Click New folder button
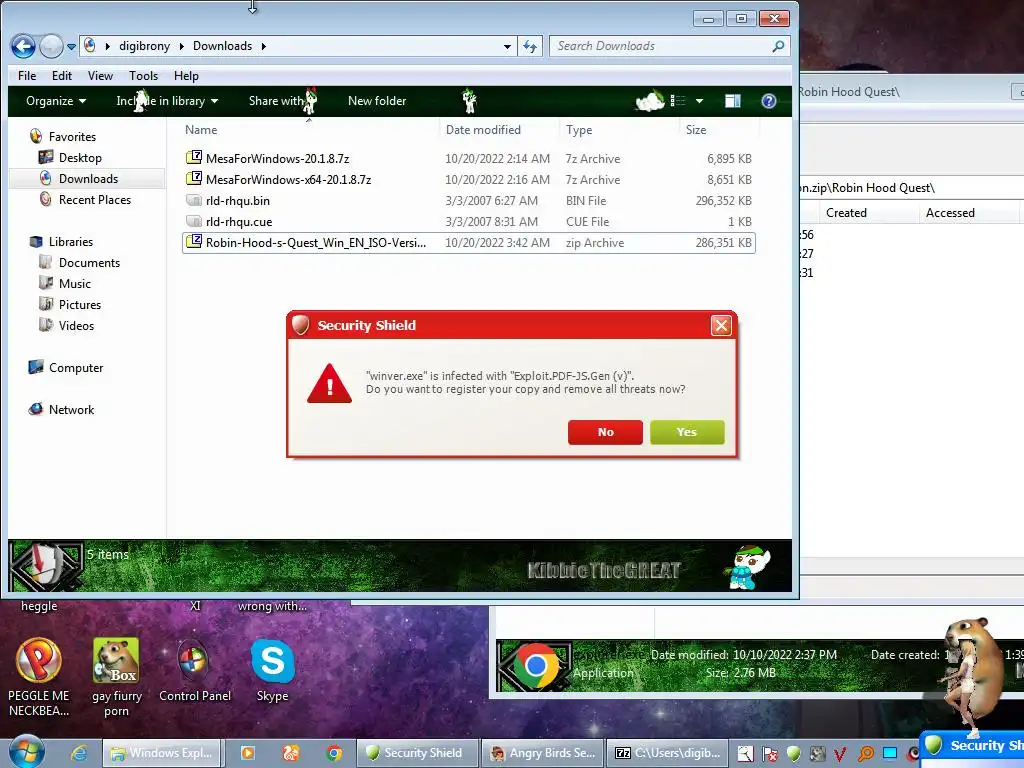Image resolution: width=1024 pixels, height=768 pixels. pyautogui.click(x=377, y=101)
